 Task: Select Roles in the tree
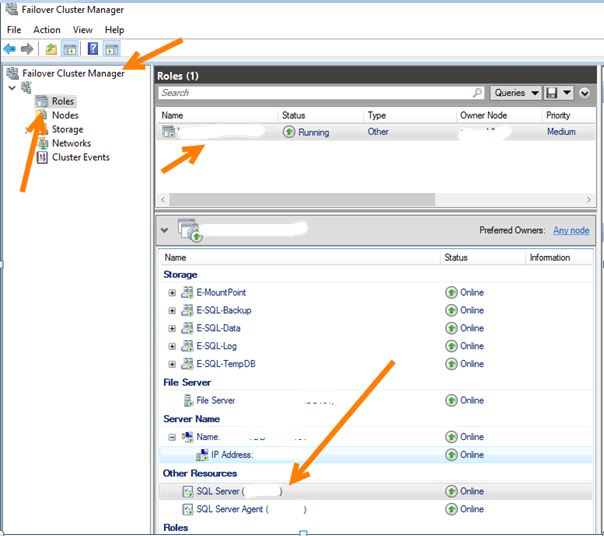pos(63,101)
